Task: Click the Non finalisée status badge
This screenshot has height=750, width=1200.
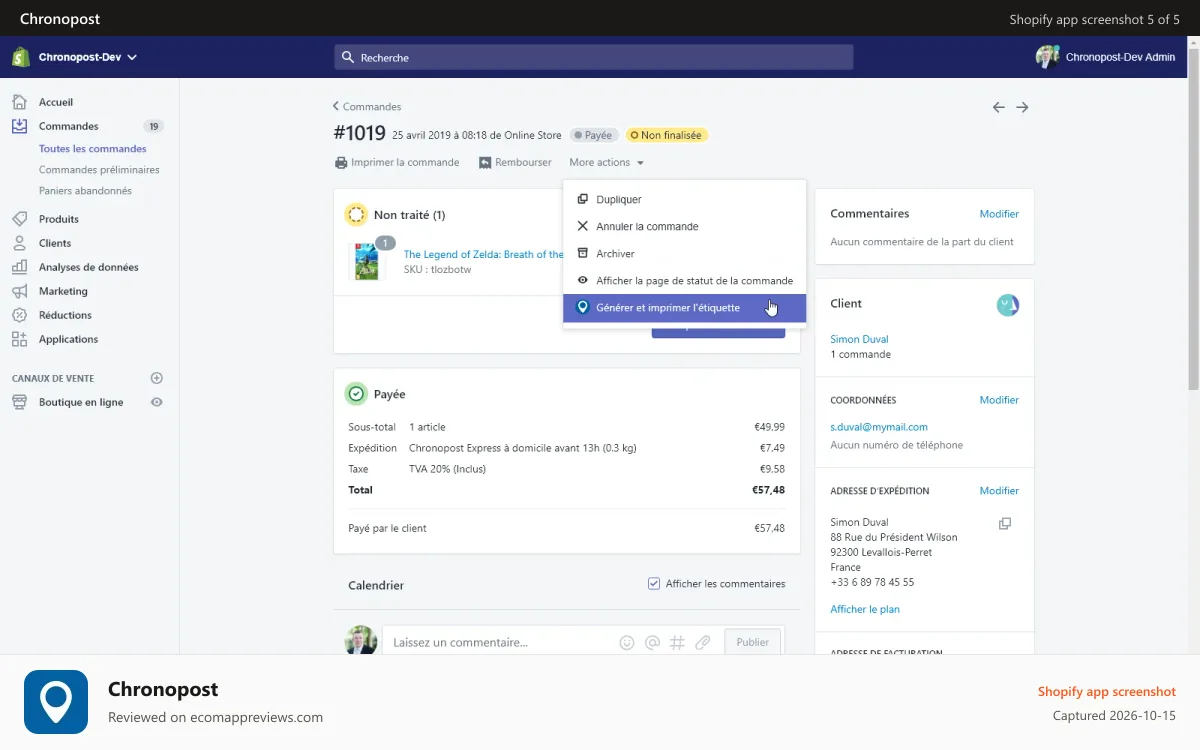Action: 666,135
